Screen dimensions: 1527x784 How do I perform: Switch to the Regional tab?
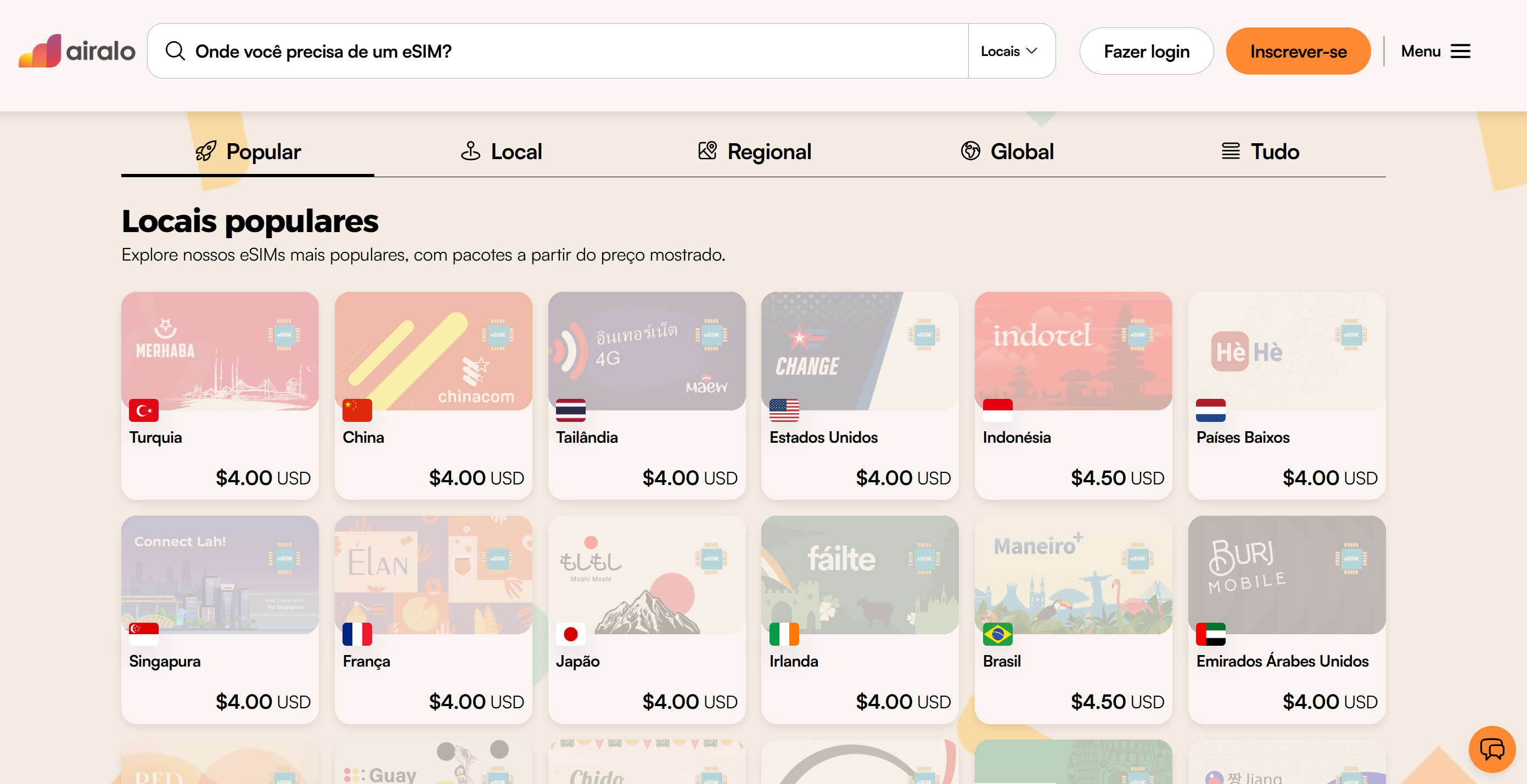click(754, 152)
